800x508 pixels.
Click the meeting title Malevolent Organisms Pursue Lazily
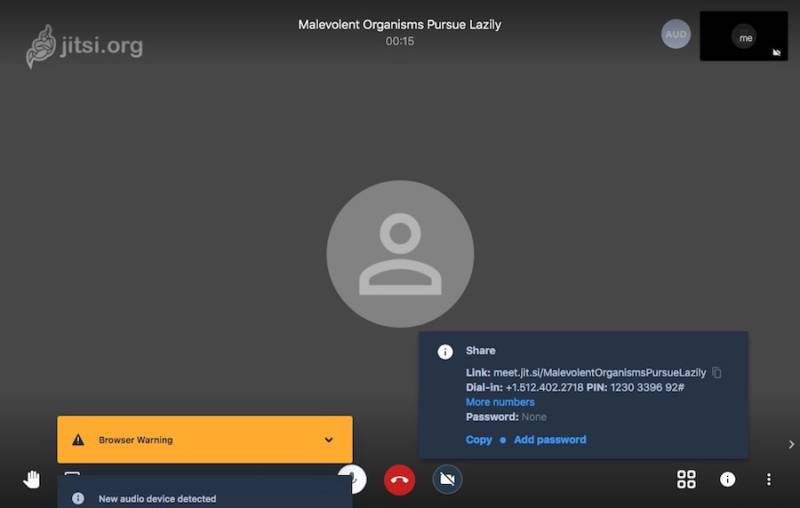(x=399, y=24)
